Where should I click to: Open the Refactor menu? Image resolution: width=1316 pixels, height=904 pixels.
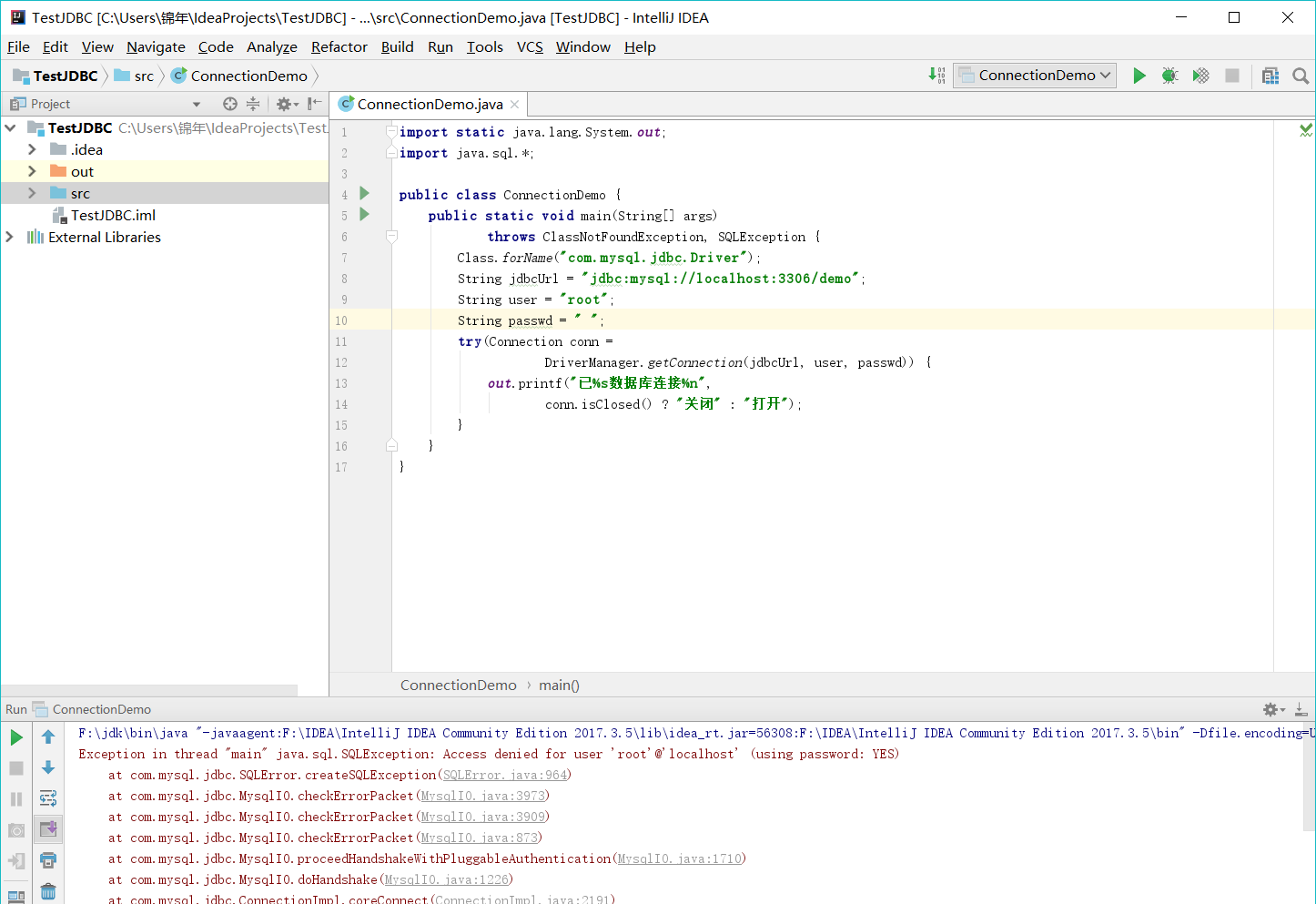(339, 47)
